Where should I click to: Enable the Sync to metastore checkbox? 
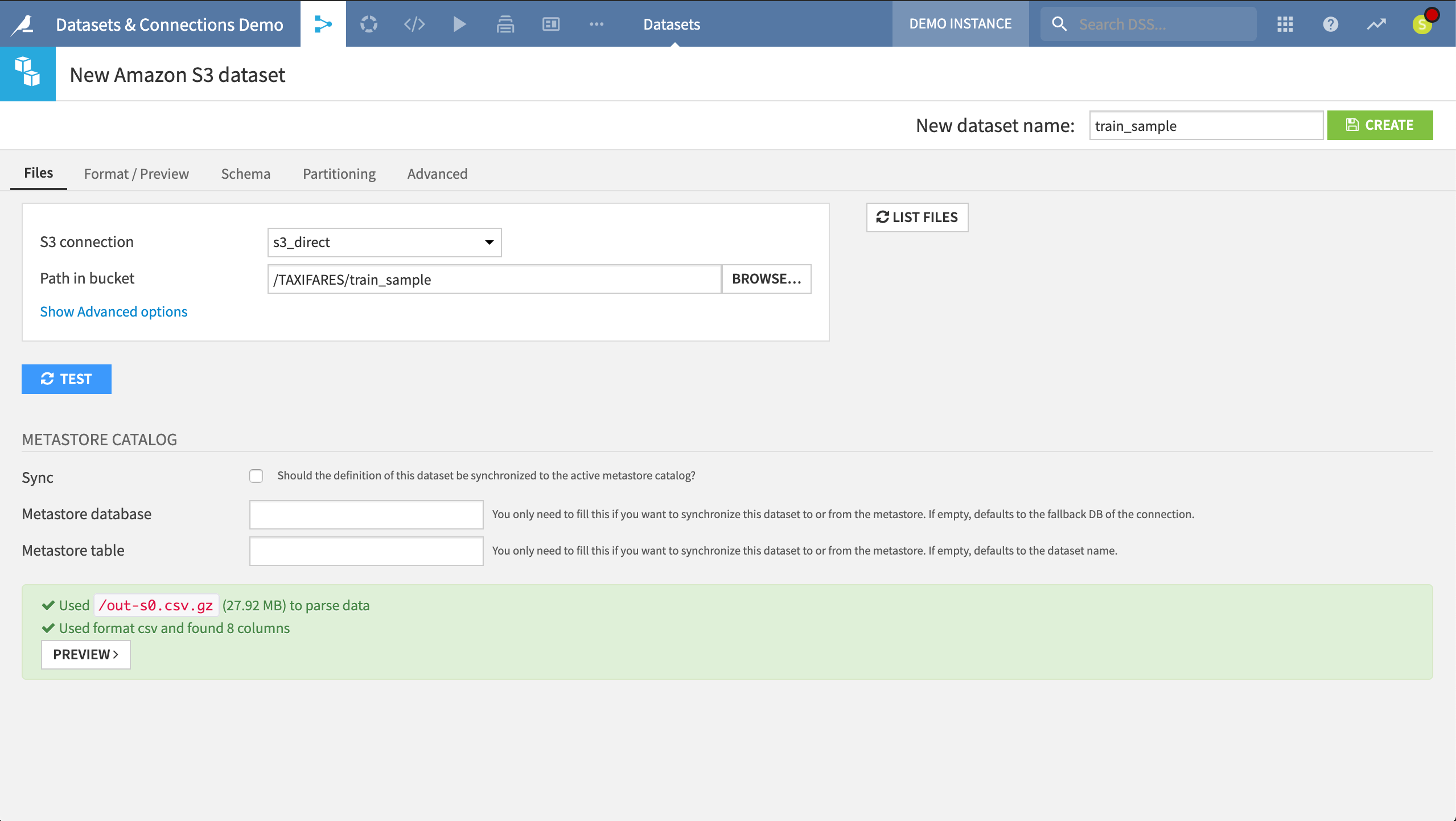click(256, 476)
